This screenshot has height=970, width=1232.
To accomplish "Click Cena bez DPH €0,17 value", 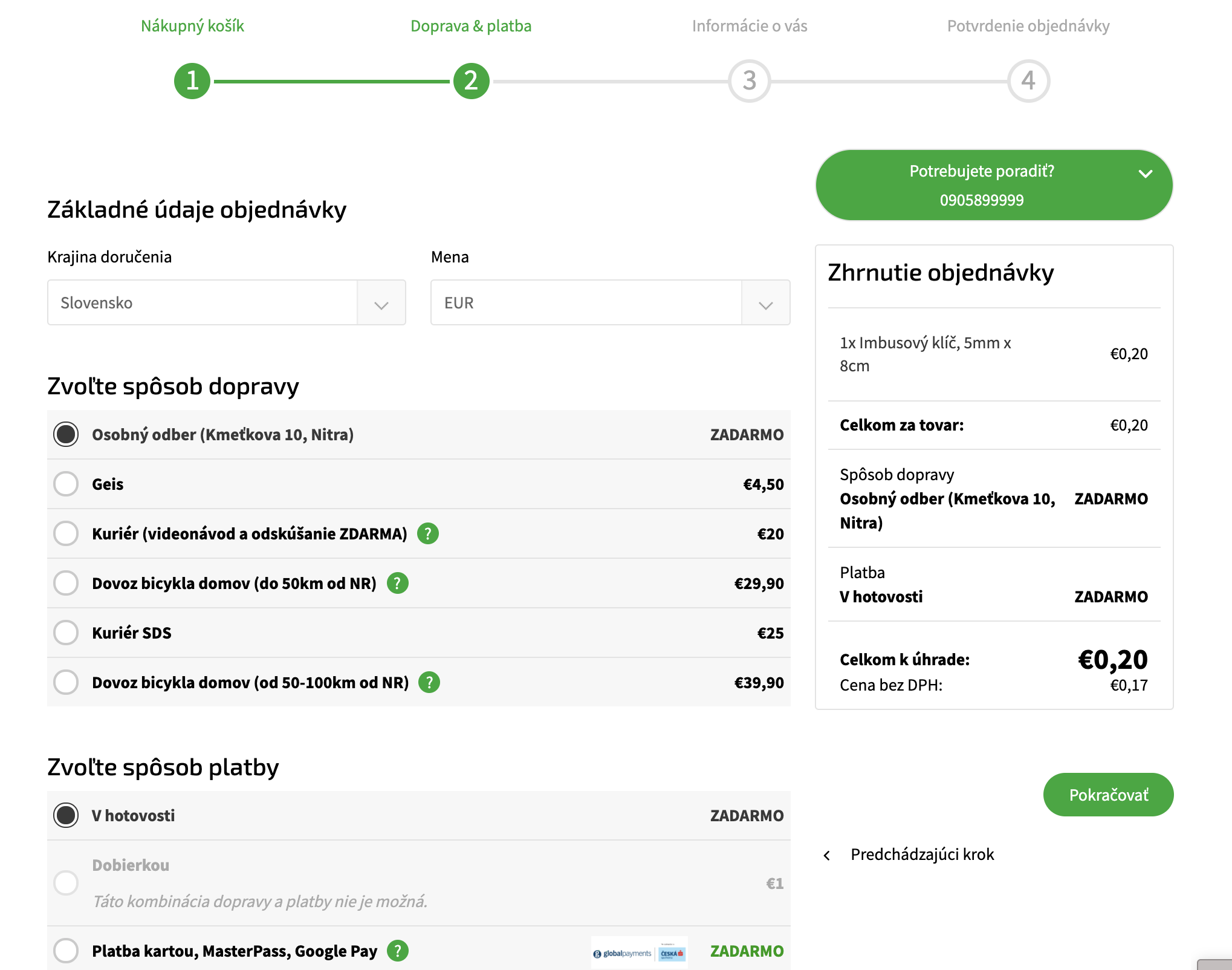I will [1129, 685].
